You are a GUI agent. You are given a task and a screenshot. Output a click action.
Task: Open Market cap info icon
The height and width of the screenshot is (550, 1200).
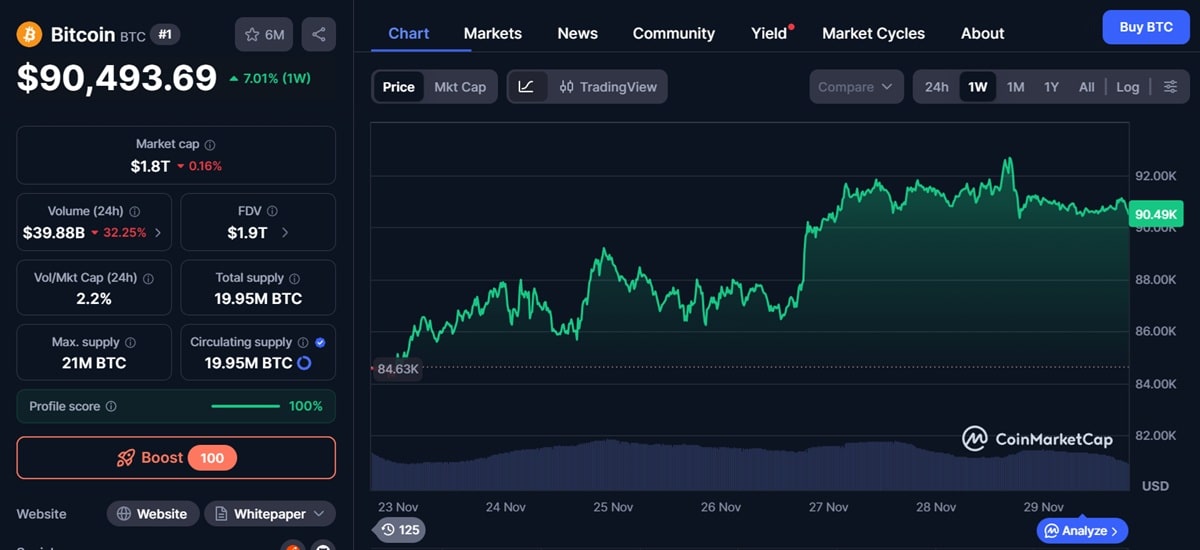coord(210,145)
